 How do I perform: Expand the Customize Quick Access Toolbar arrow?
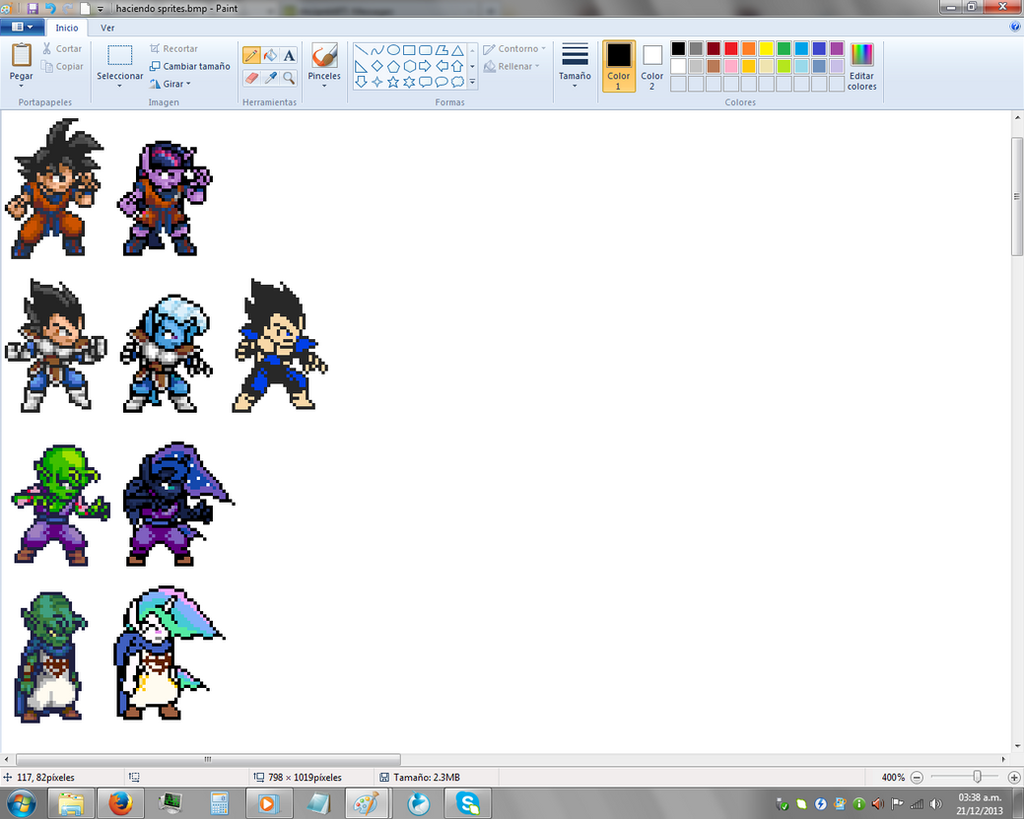point(101,9)
